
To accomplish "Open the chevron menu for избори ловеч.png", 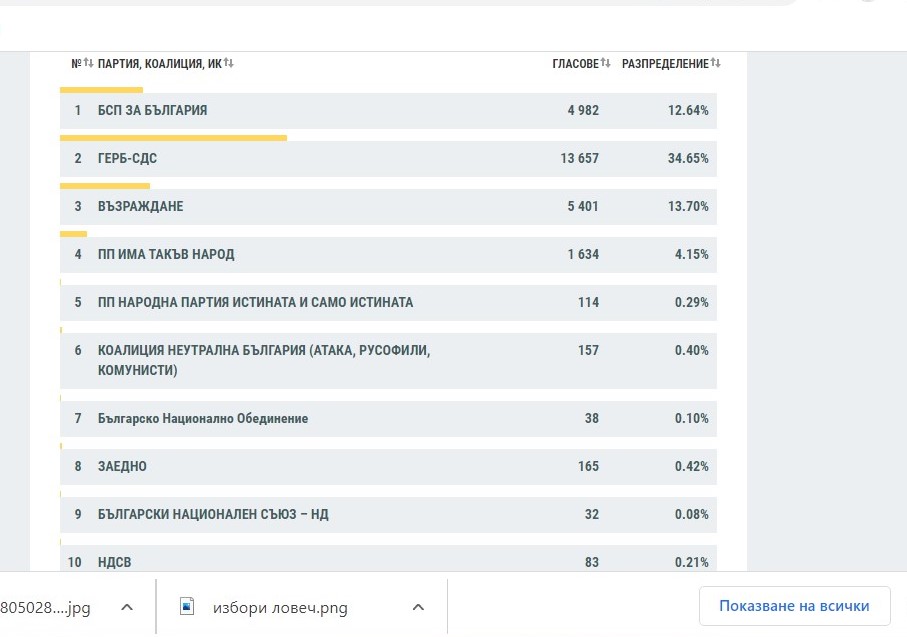I will pyautogui.click(x=418, y=607).
